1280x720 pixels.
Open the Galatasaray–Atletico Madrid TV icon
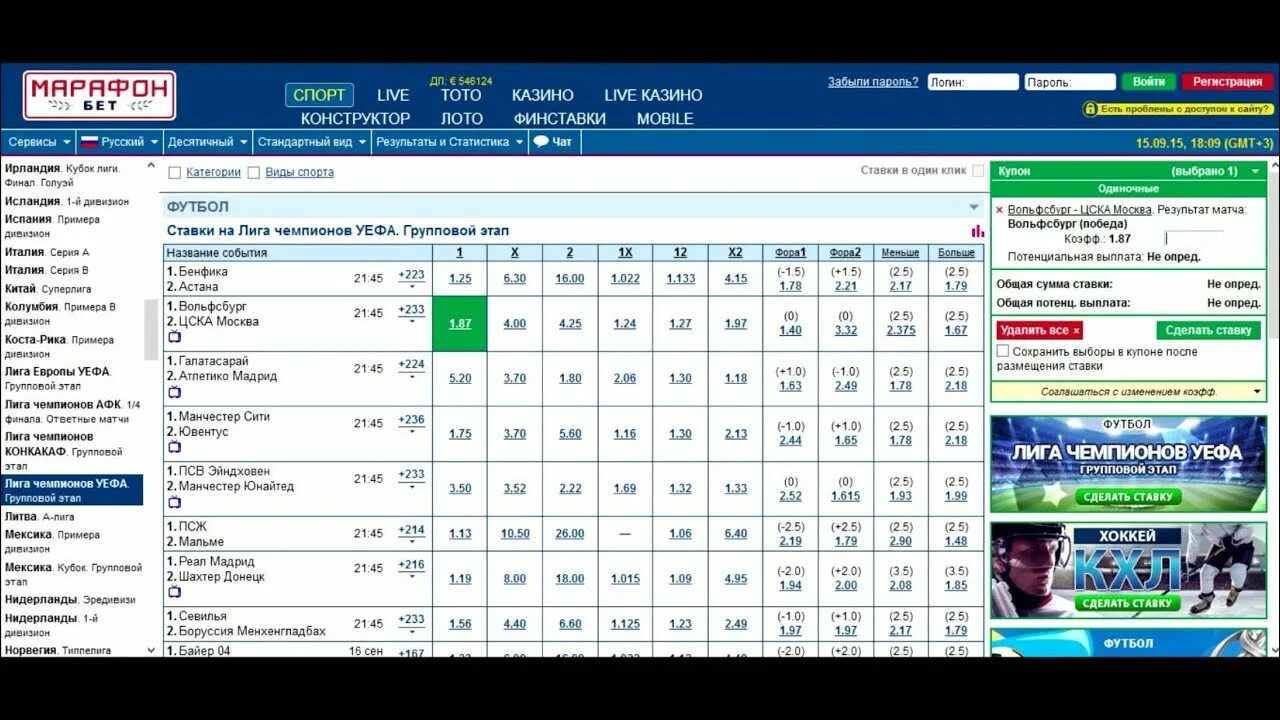174,393
